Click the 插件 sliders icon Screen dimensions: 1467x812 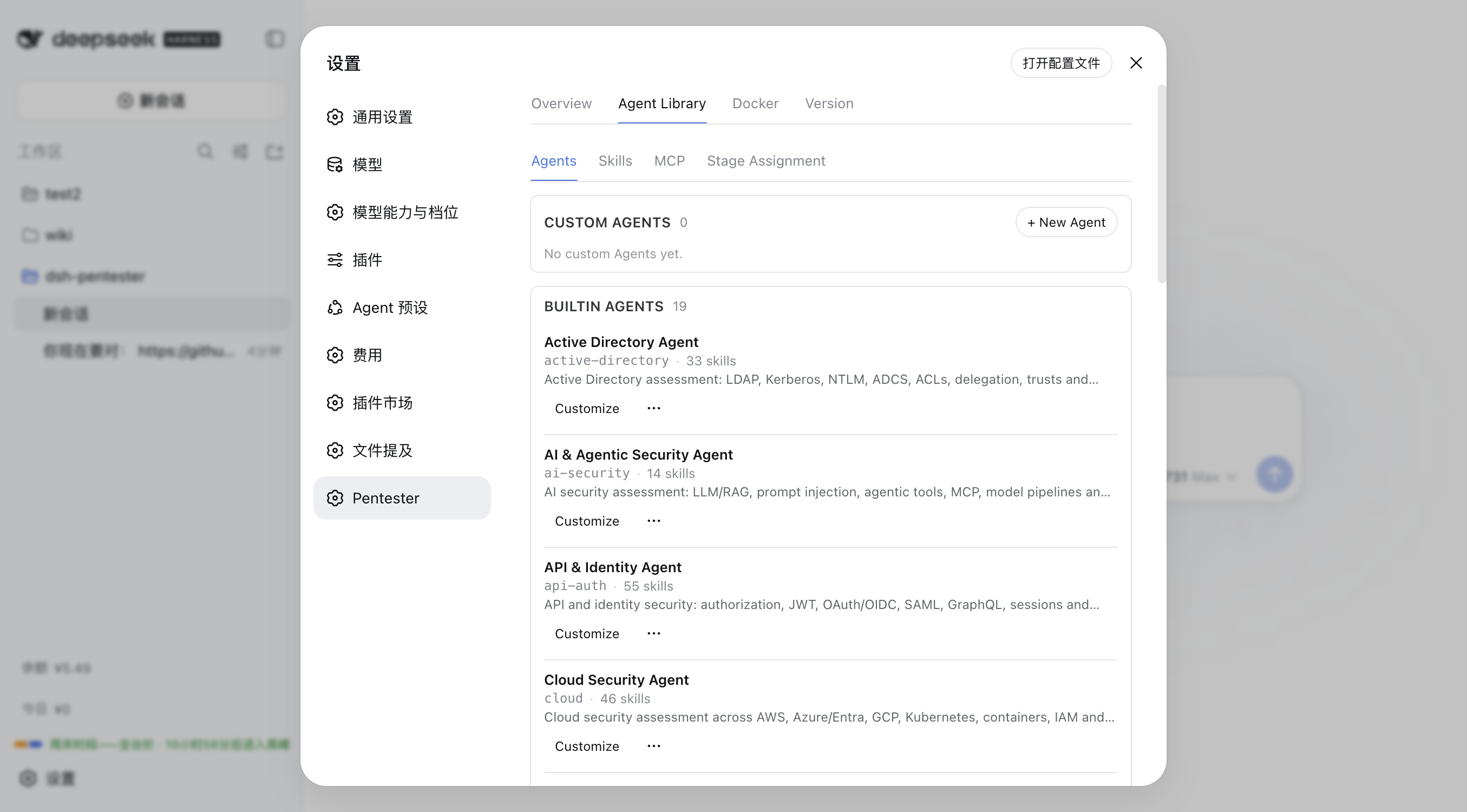coord(335,260)
